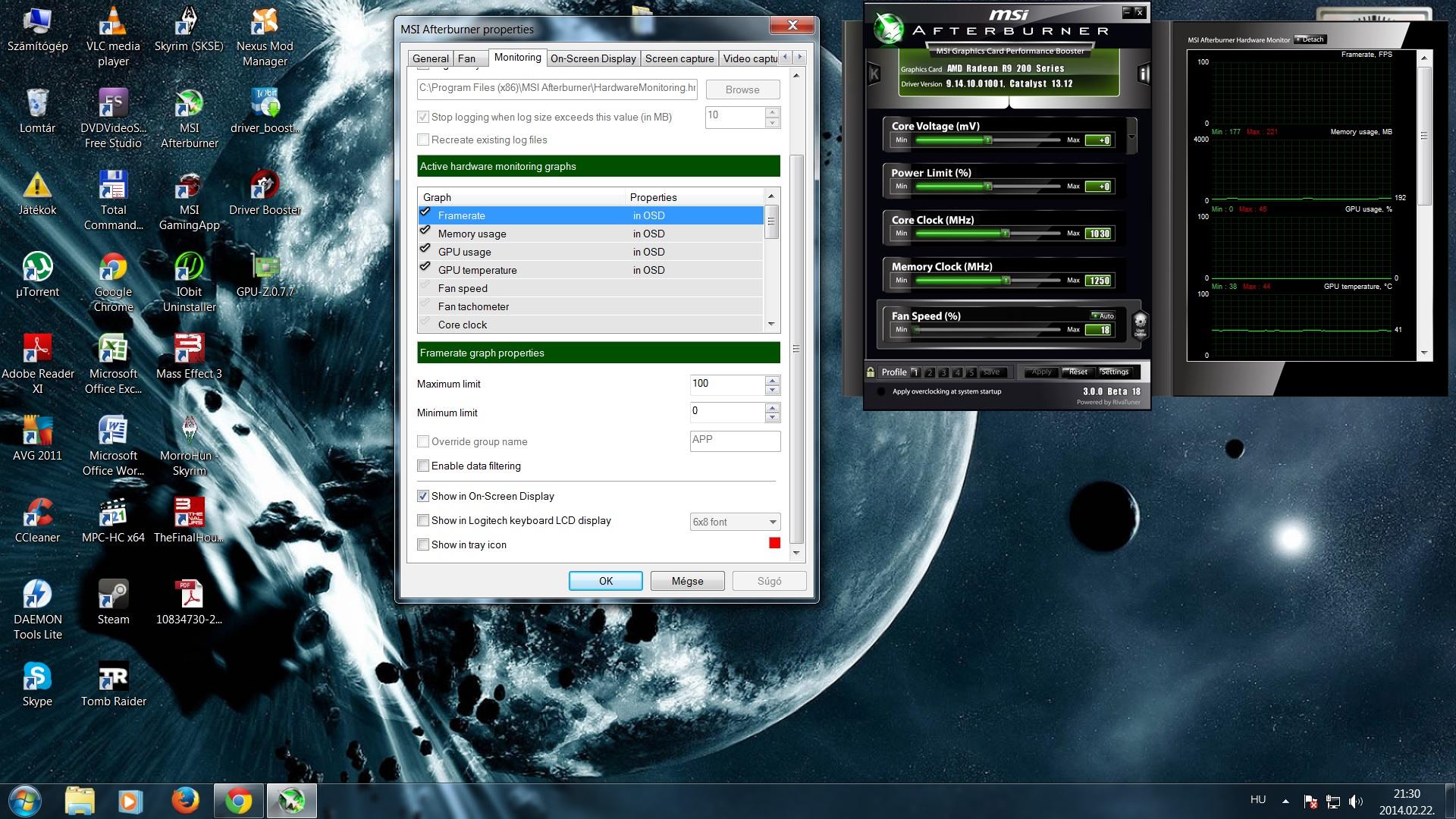
Task: Toggle the Fan Speed Auto button
Action: click(x=1103, y=315)
